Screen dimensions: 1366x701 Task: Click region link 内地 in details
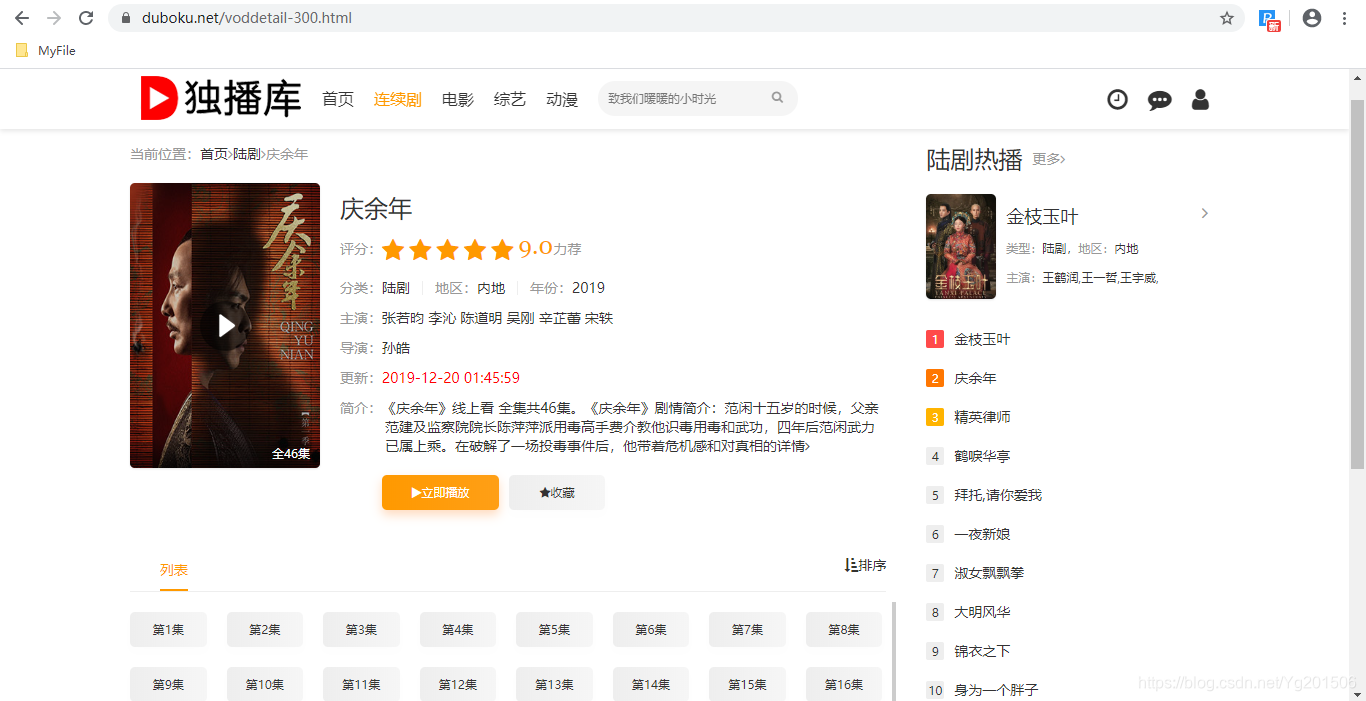(x=491, y=288)
